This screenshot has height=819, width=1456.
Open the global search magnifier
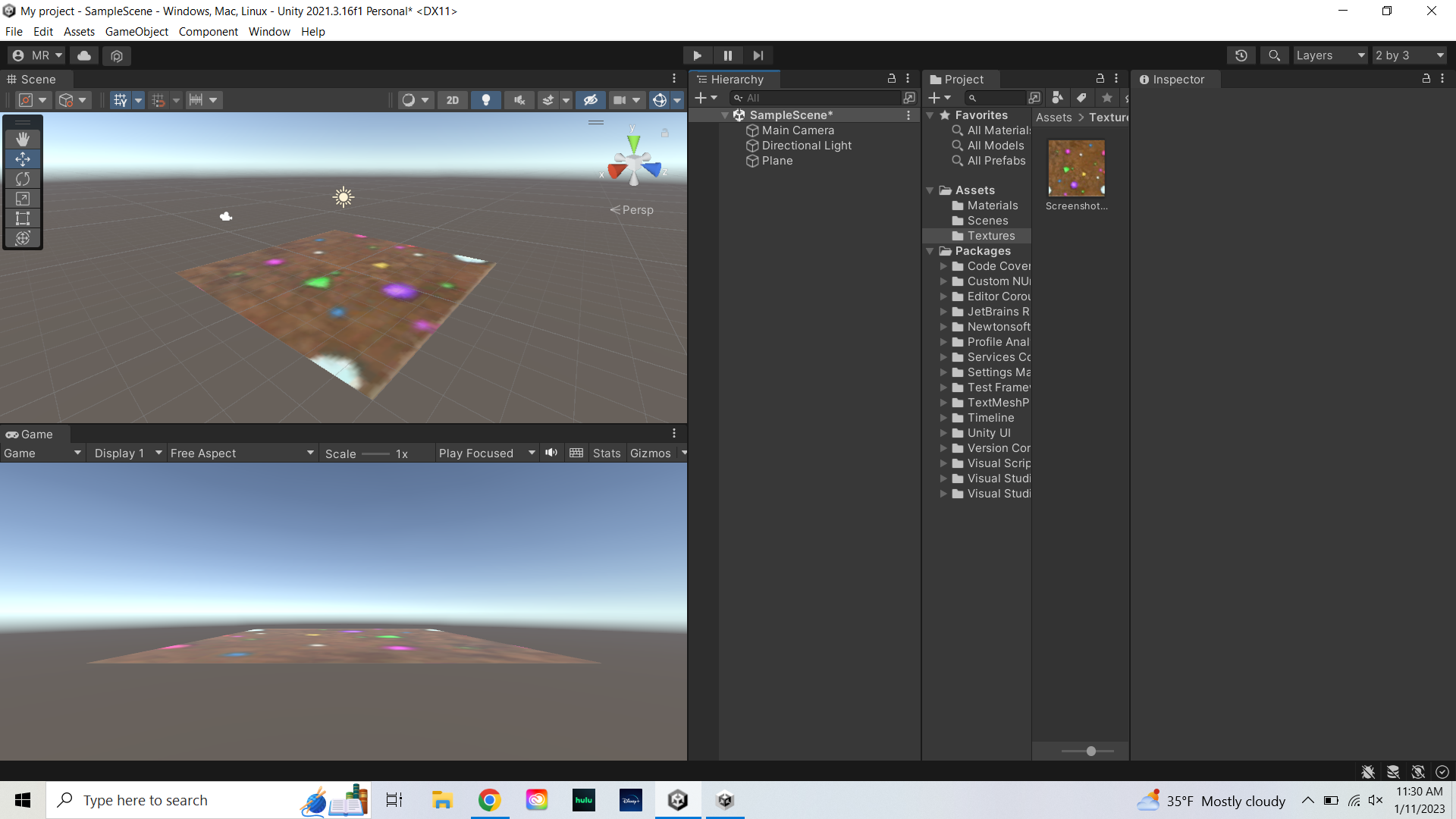point(1274,55)
